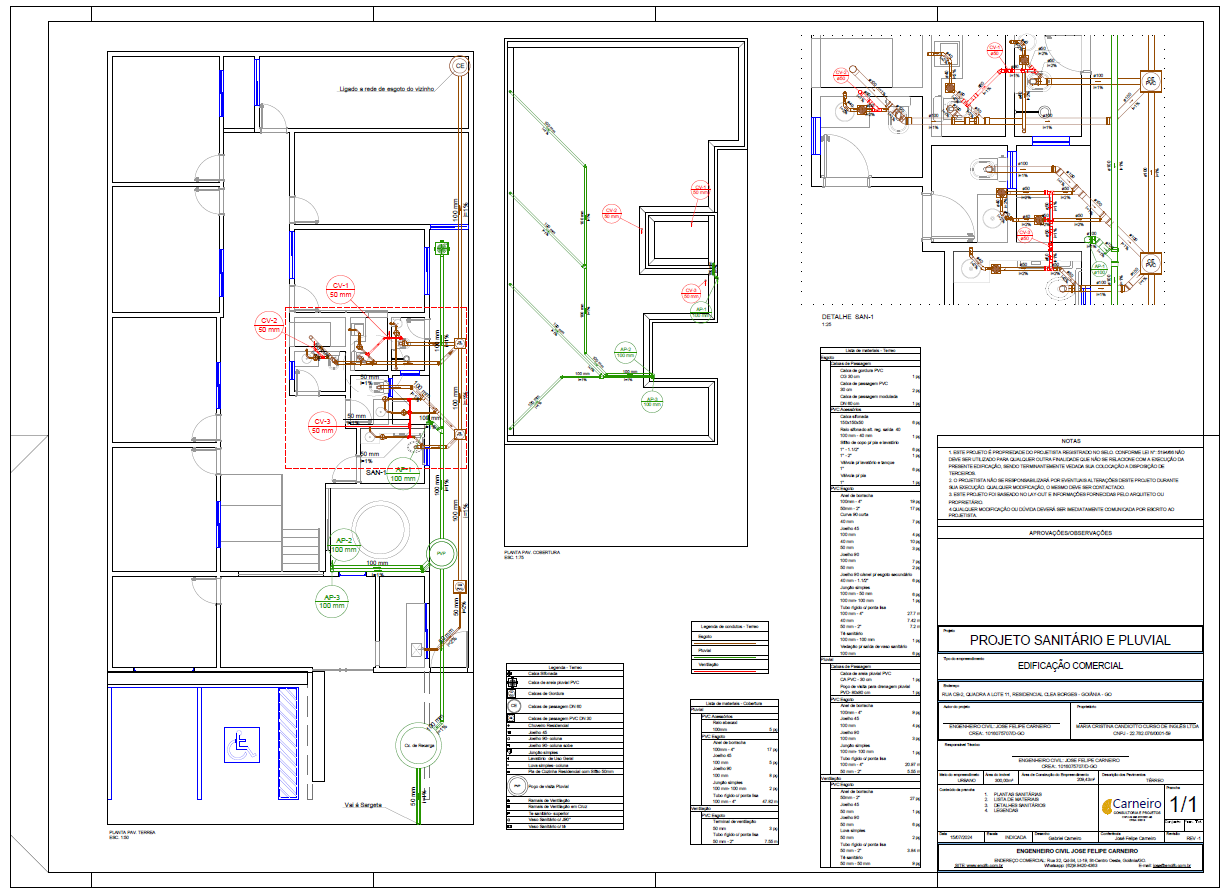Click the PVP circle on ground plan
The height and width of the screenshot is (893, 1231).
click(x=441, y=552)
